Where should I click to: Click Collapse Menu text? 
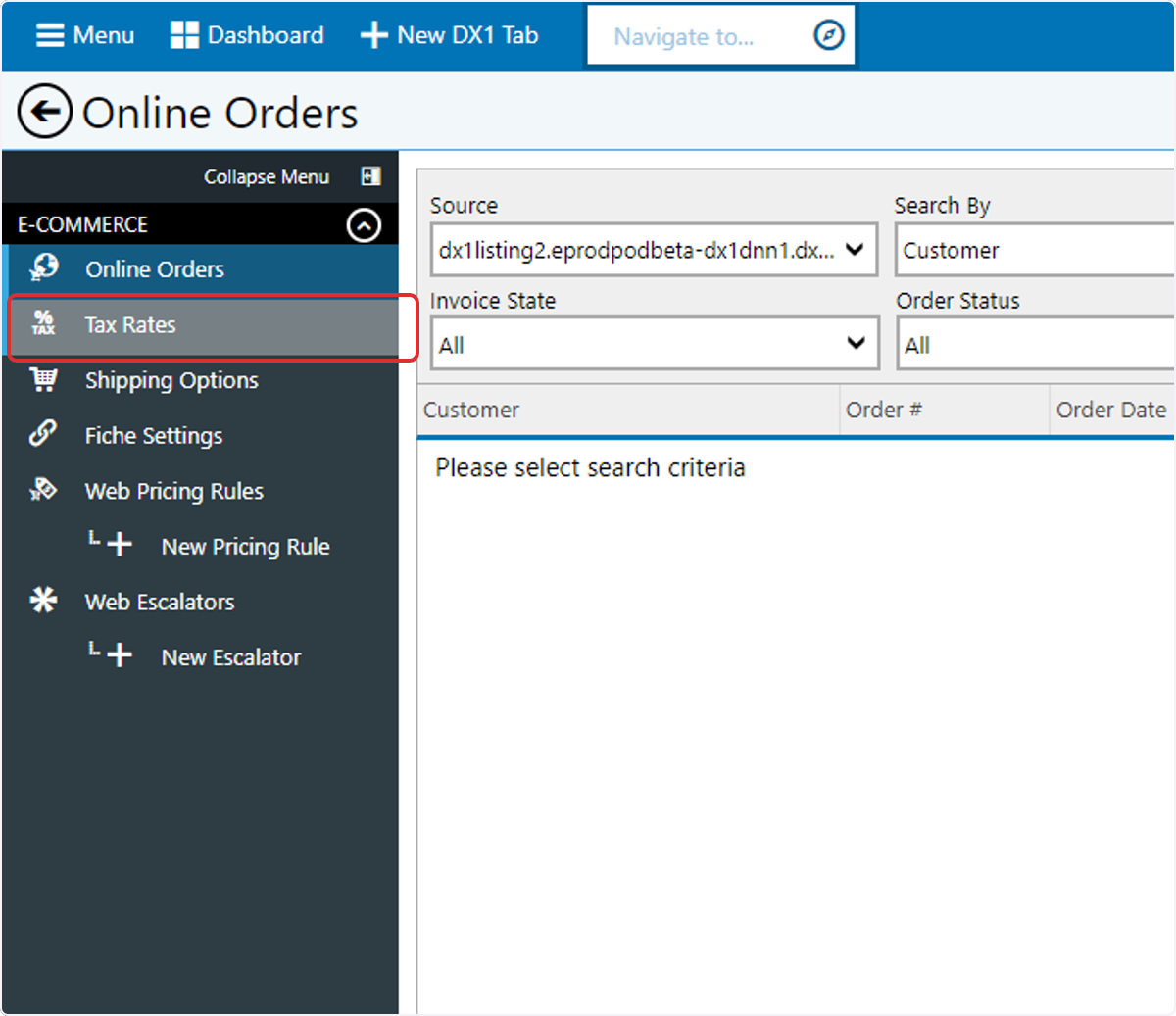pos(267,177)
